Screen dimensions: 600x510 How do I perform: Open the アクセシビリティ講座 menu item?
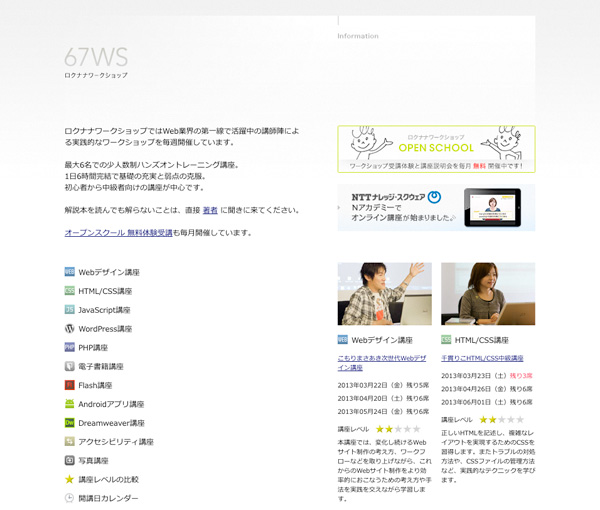tap(115, 442)
